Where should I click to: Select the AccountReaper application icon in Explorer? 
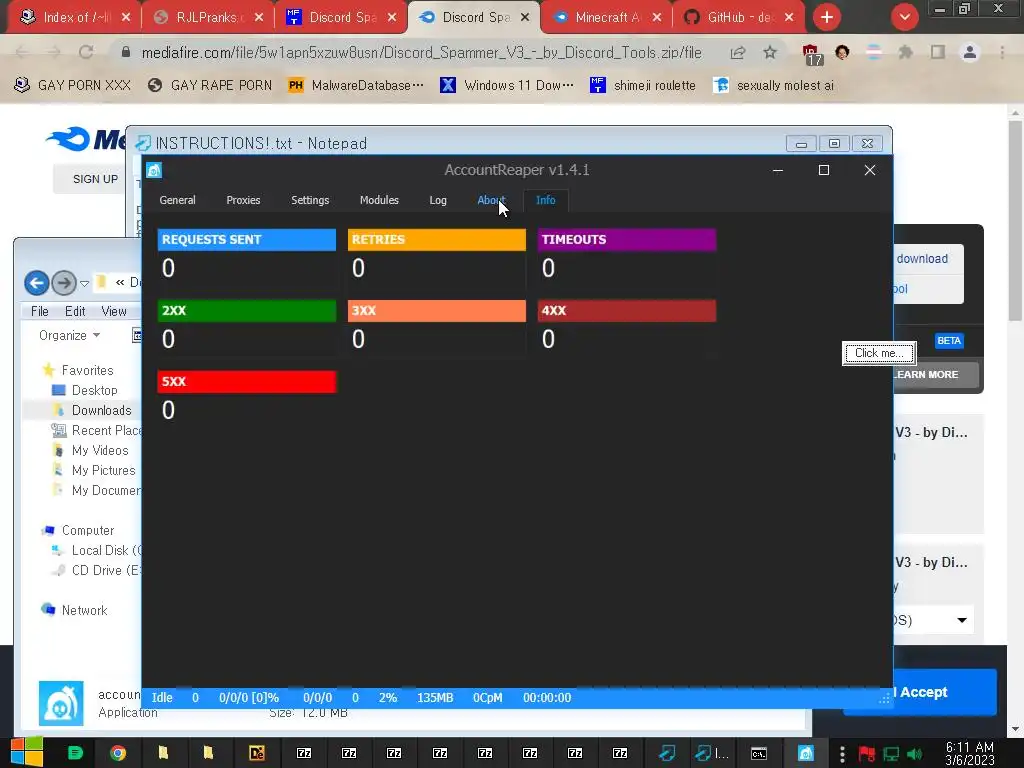coord(61,703)
